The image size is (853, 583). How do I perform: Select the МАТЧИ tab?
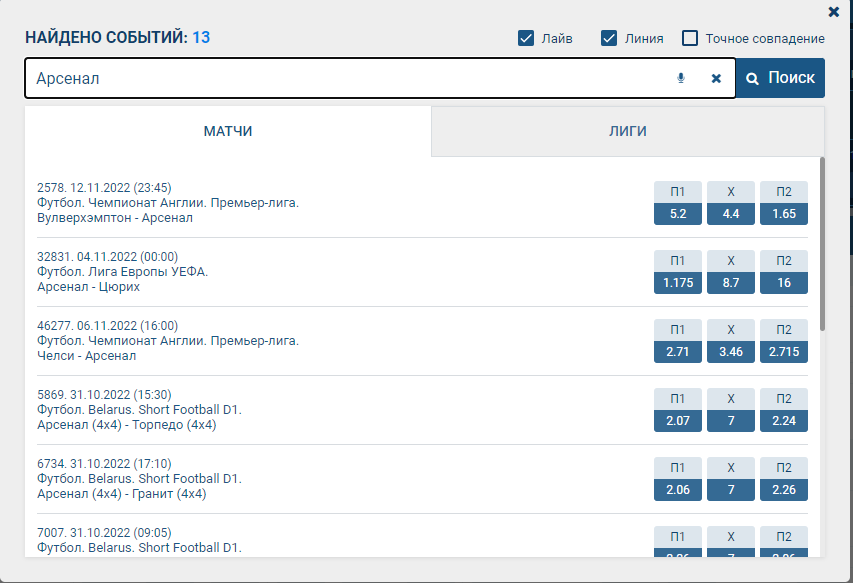pyautogui.click(x=228, y=131)
